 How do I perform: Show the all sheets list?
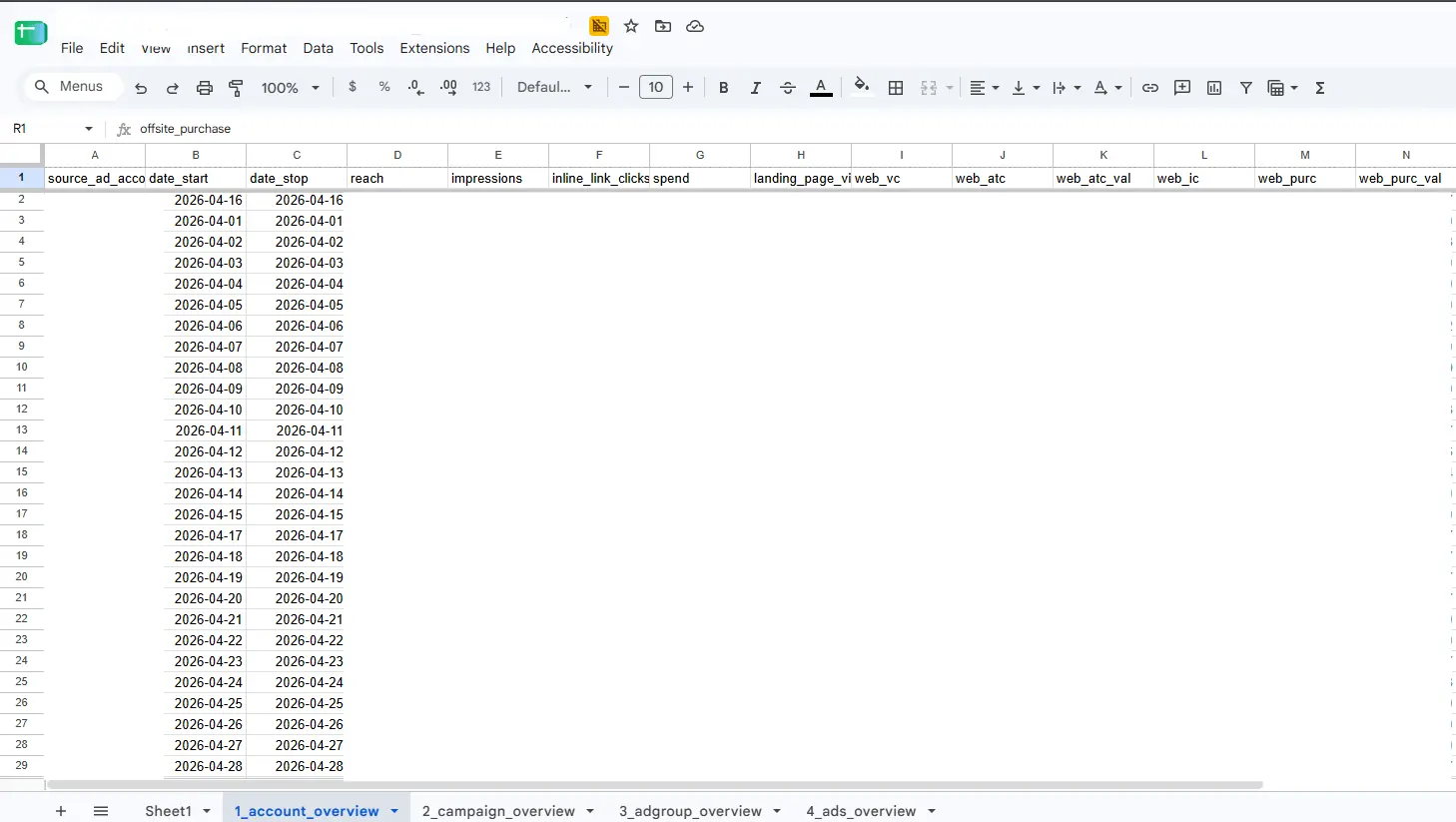tap(101, 811)
